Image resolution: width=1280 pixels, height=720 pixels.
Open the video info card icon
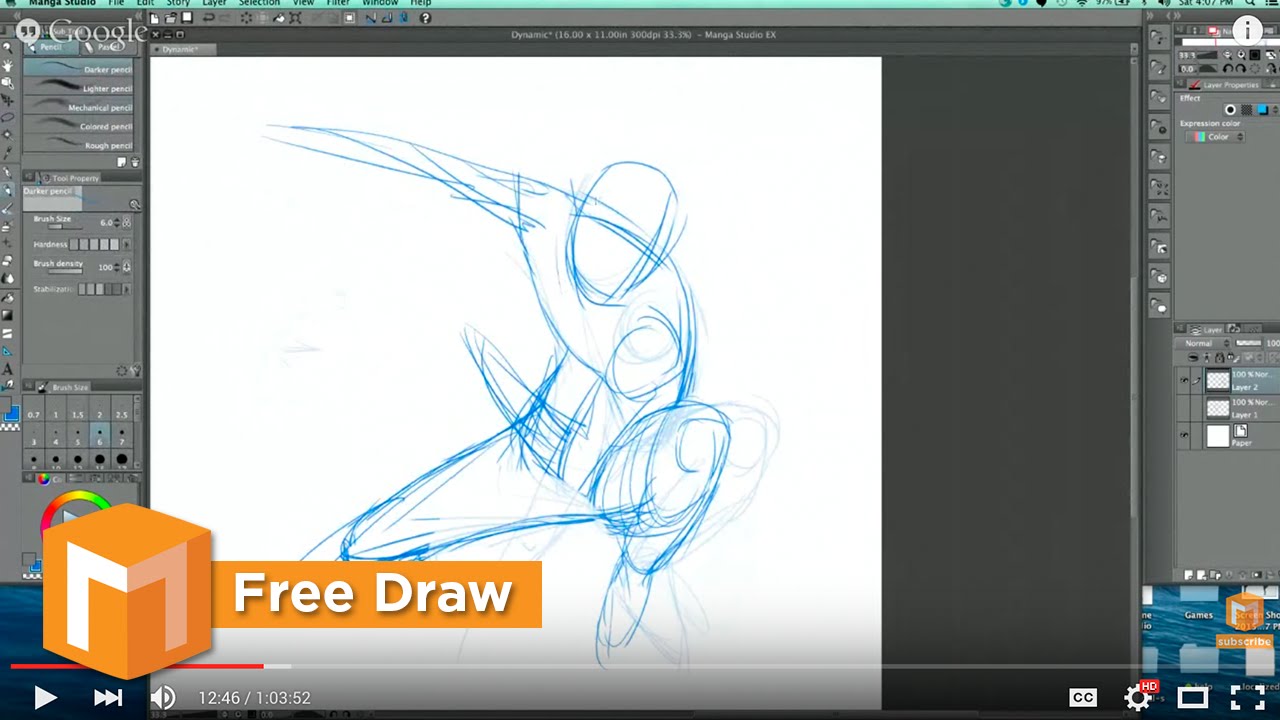coord(1246,29)
